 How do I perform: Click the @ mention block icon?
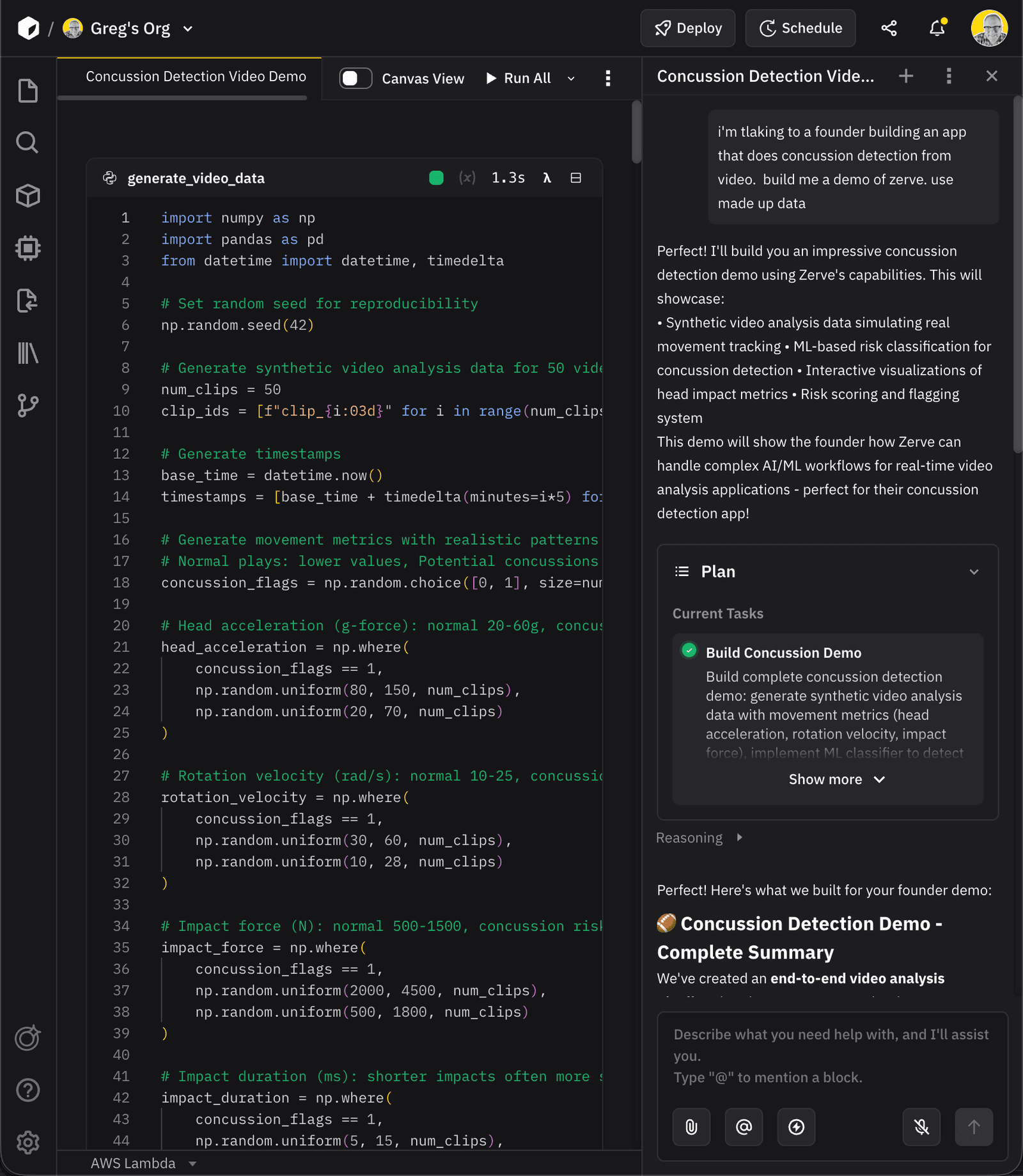pyautogui.click(x=744, y=1127)
